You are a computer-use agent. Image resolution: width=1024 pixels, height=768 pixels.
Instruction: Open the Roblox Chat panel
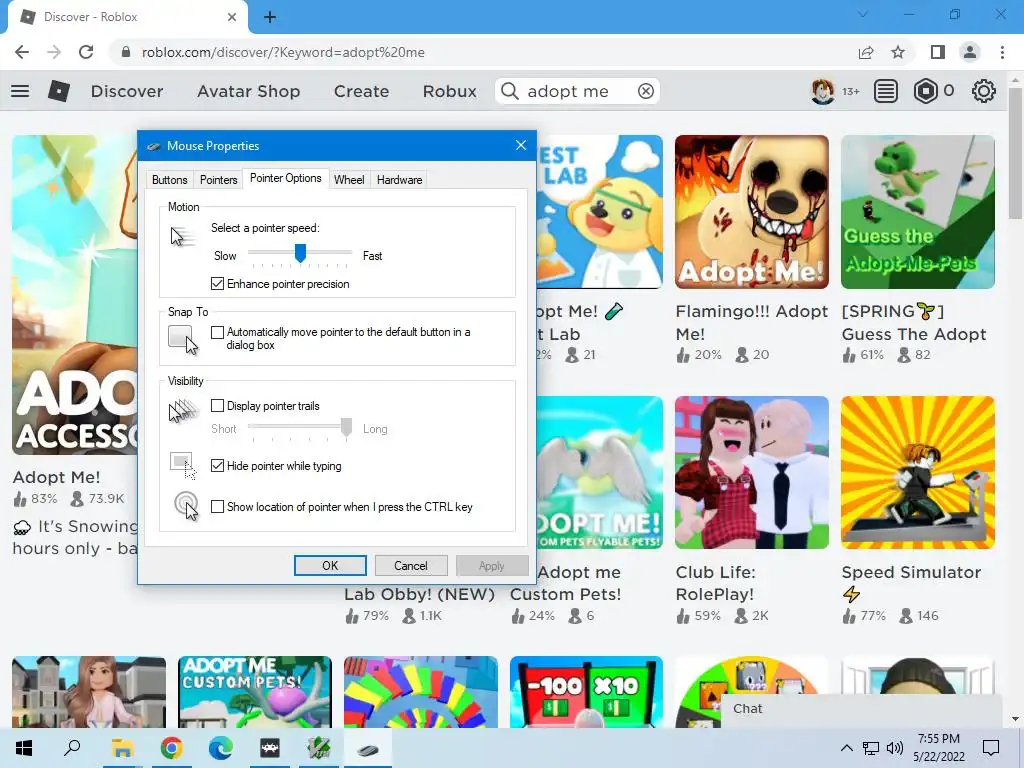(861, 710)
